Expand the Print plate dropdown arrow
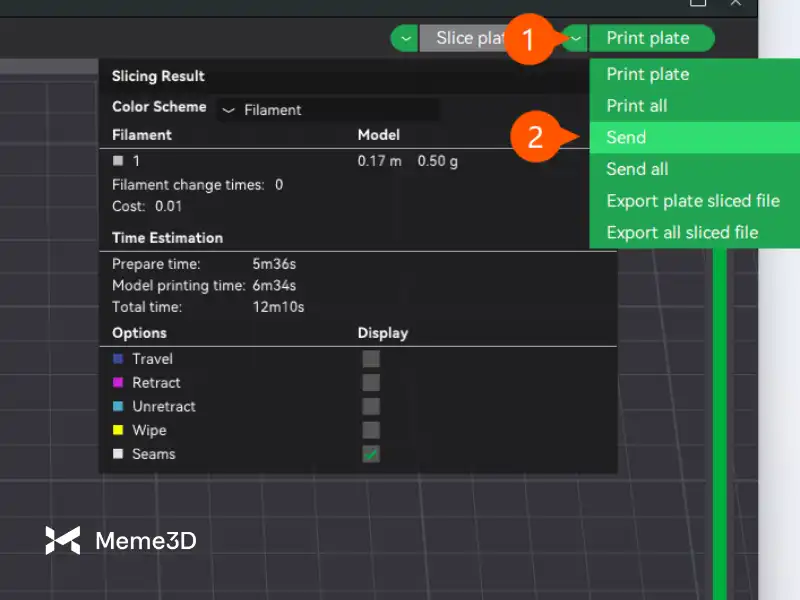 click(576, 39)
